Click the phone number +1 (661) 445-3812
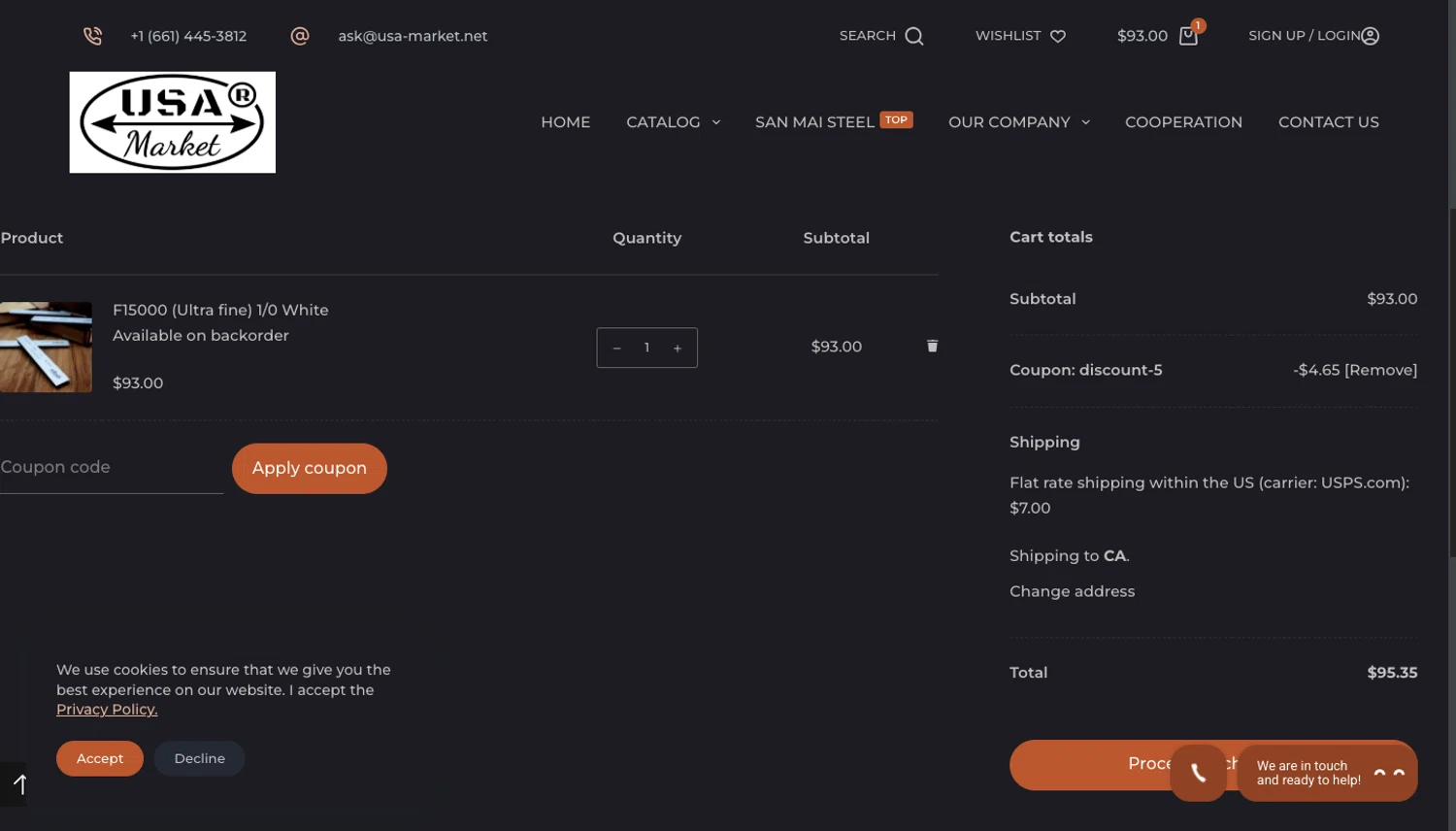This screenshot has height=831, width=1456. [x=188, y=36]
